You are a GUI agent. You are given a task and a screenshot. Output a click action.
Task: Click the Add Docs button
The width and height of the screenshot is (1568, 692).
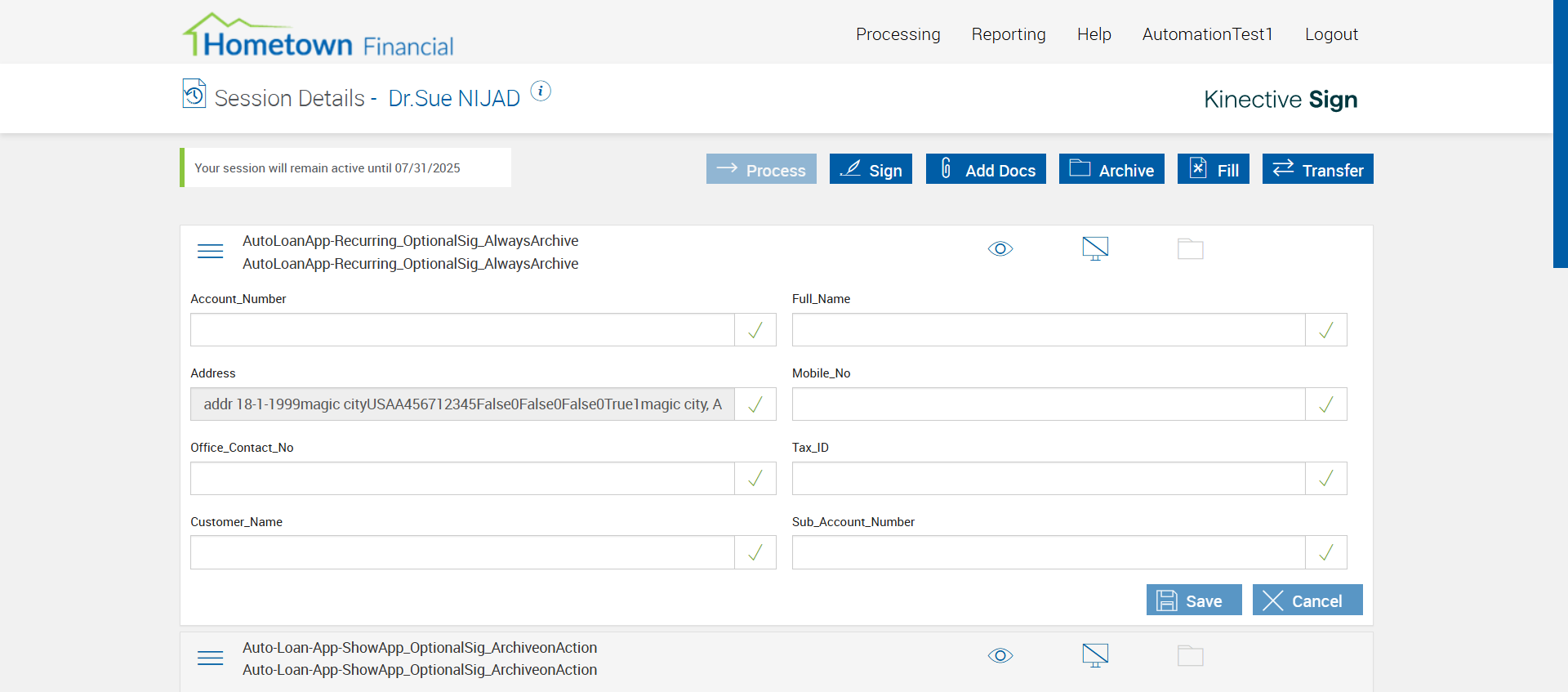[x=986, y=169]
